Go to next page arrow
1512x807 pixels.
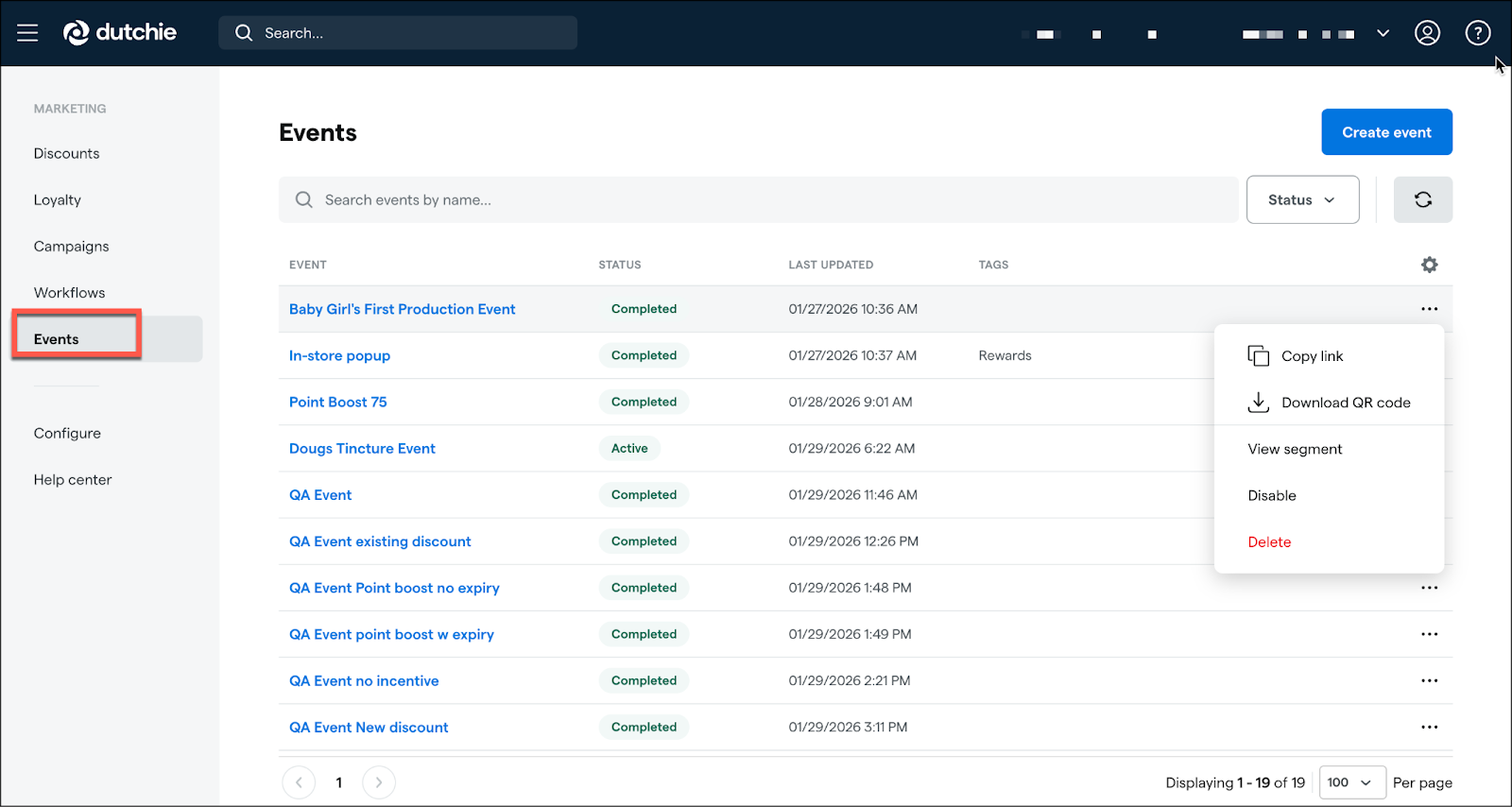pyautogui.click(x=379, y=782)
